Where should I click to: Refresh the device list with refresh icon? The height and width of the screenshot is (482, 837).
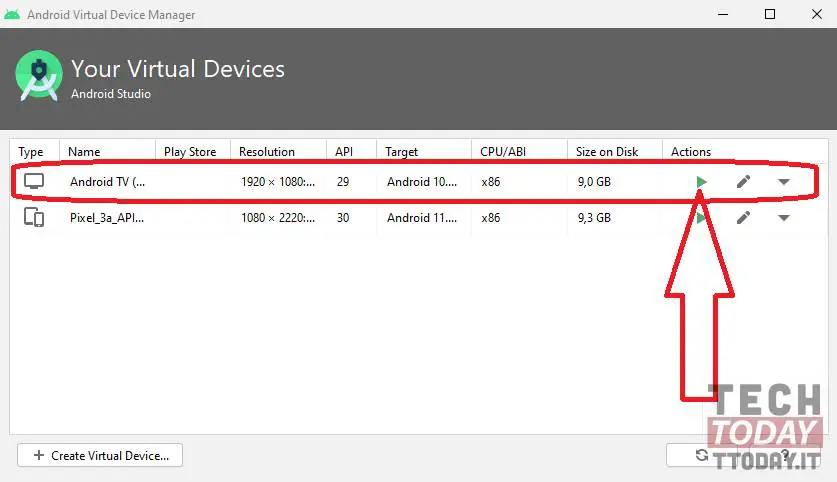(702, 455)
